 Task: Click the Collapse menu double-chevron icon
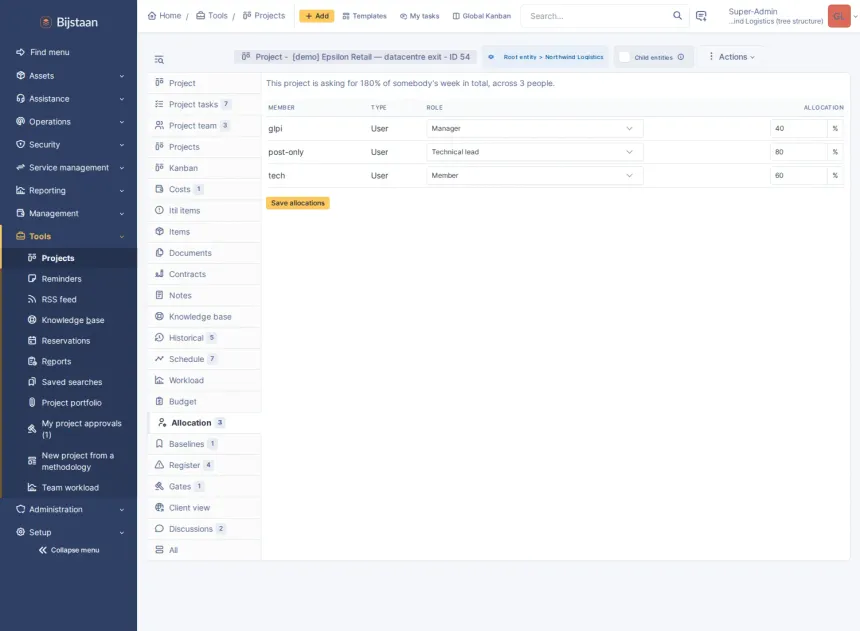pyautogui.click(x=43, y=550)
